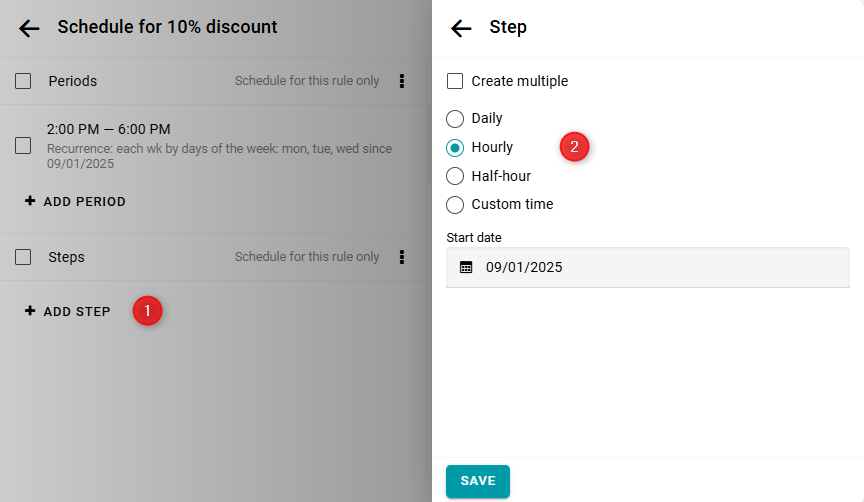Click the red marker numbered 1

(147, 311)
